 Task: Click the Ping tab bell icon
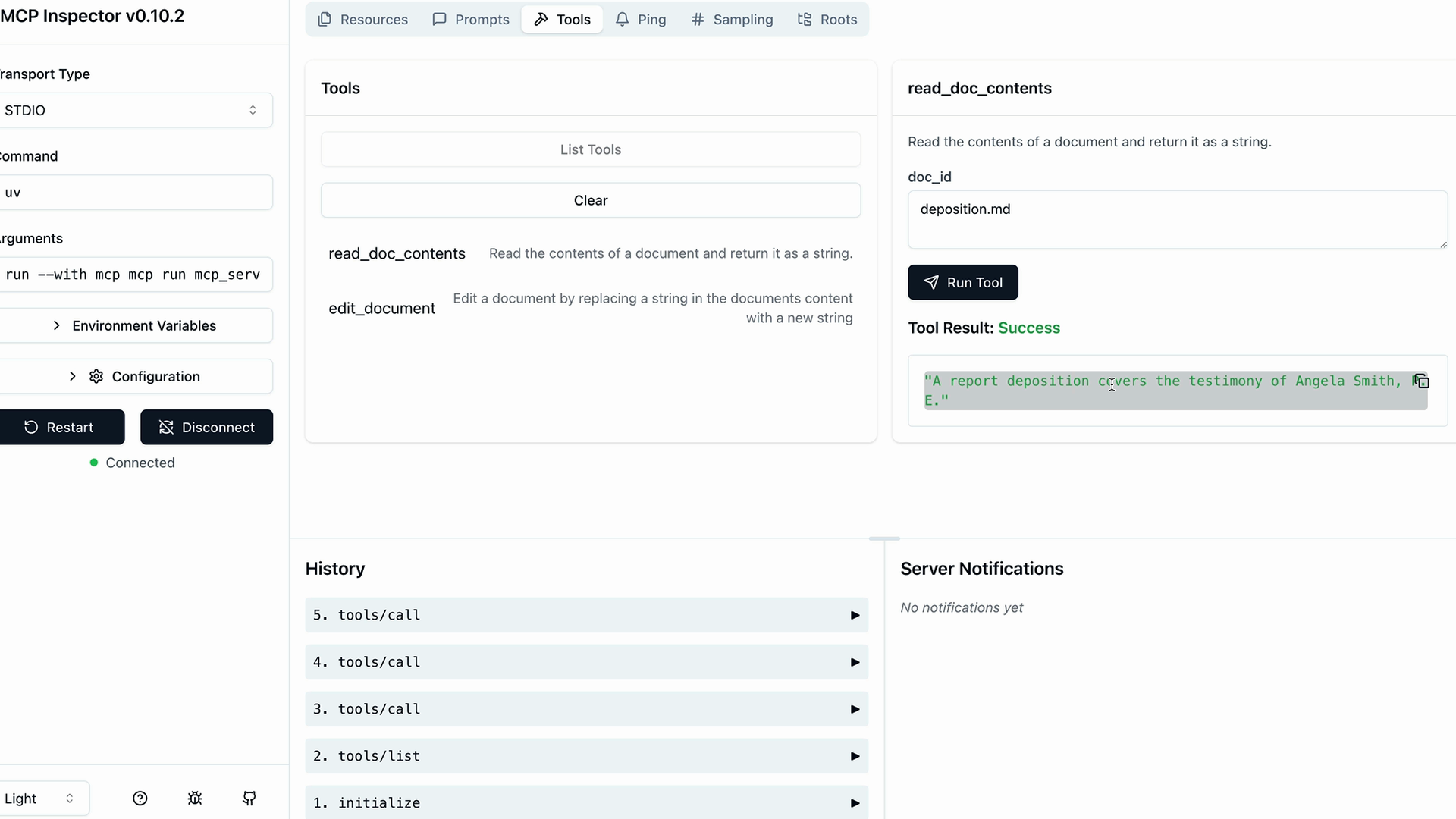(x=622, y=19)
